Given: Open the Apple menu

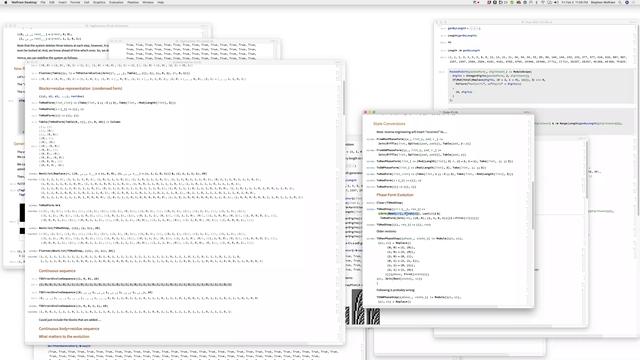Looking at the screenshot, I should pyautogui.click(x=5, y=2).
